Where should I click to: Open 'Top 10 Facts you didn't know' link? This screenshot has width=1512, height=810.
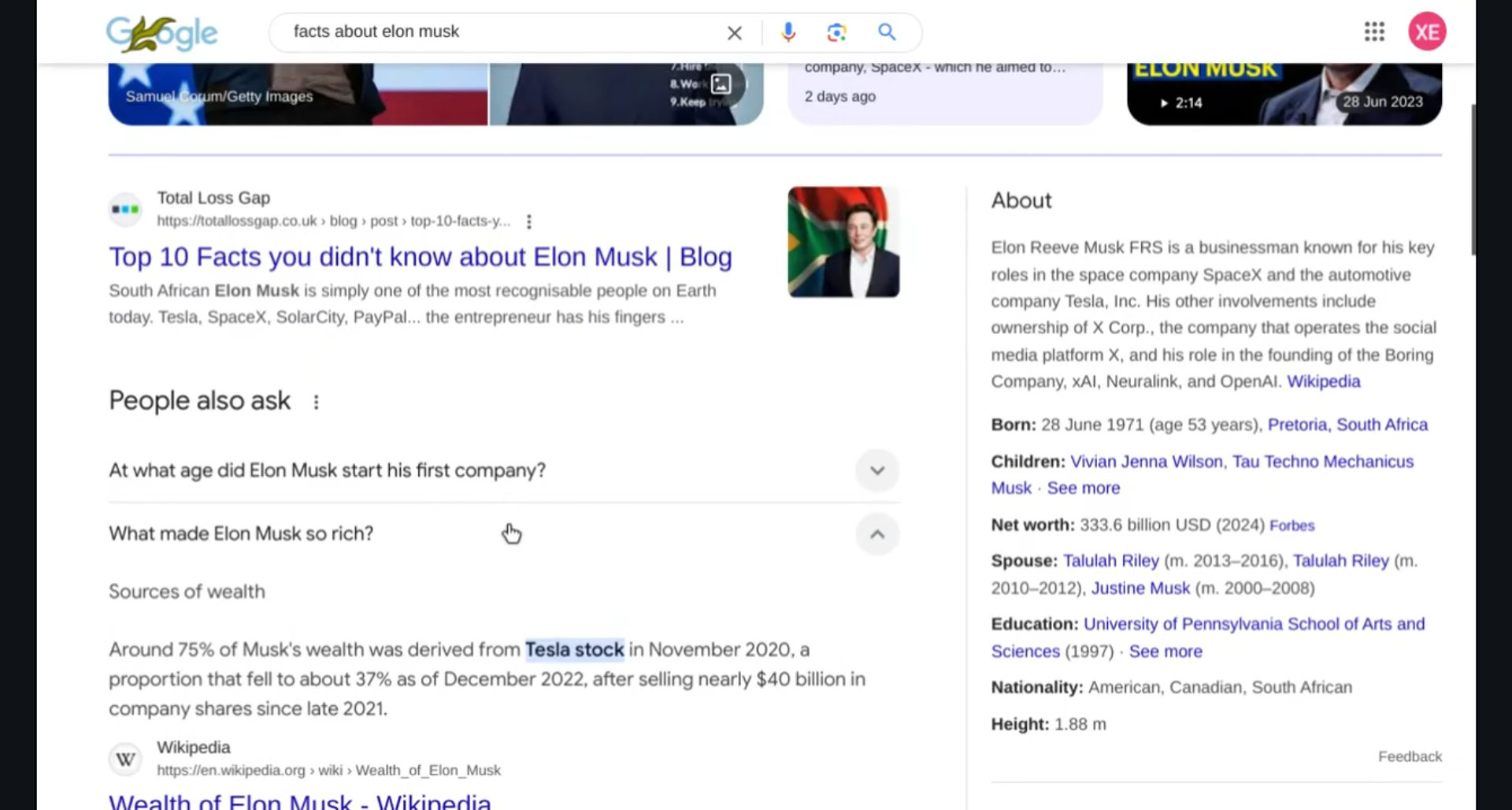[421, 257]
